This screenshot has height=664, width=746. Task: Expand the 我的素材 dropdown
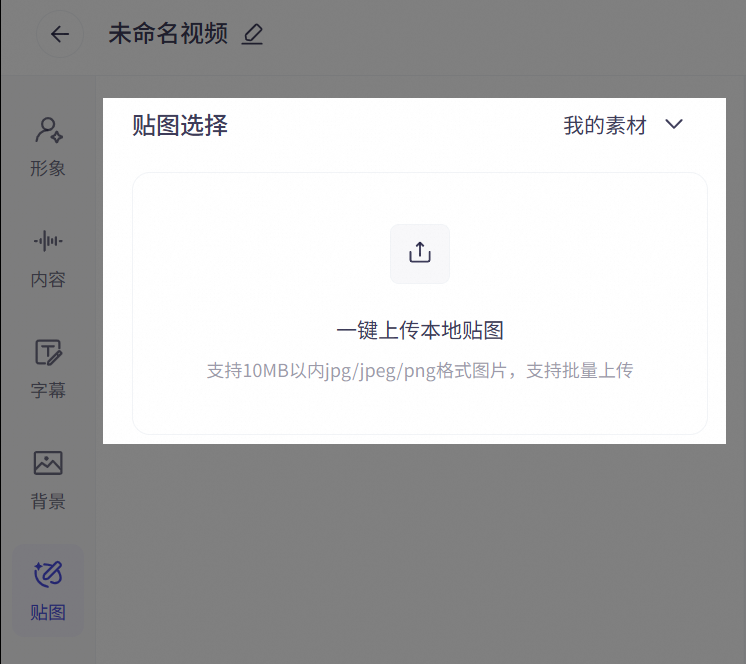click(x=623, y=126)
